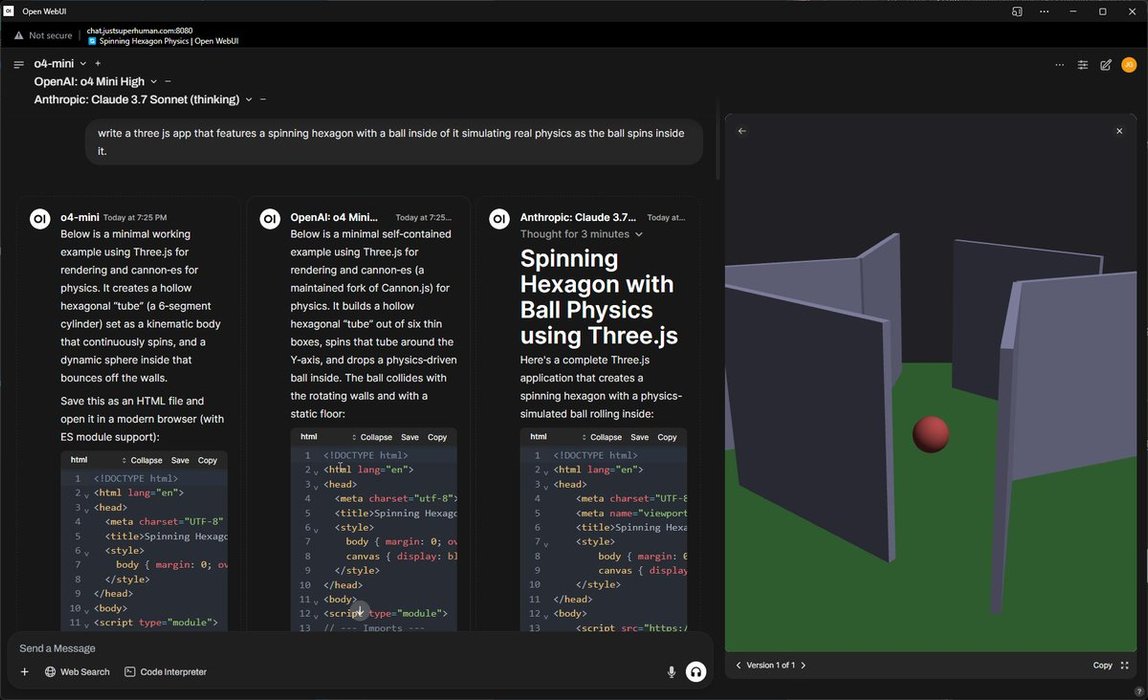
Task: Click the Not secure warning icon
Action: click(x=18, y=35)
